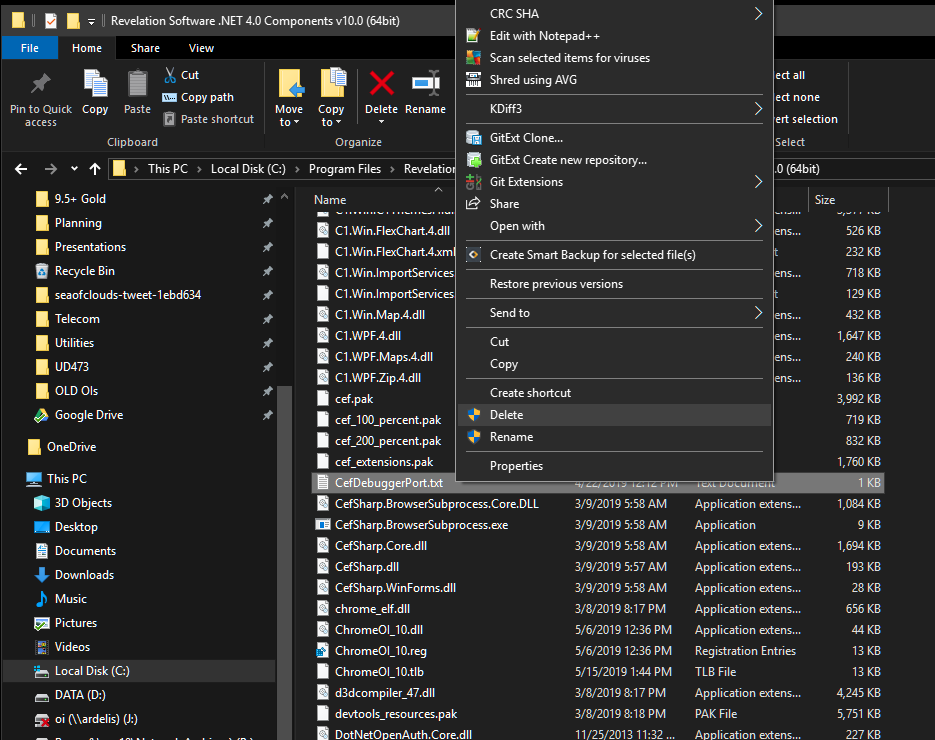935x740 pixels.
Task: Toggle the pin beside UD473 folder
Action: (268, 367)
